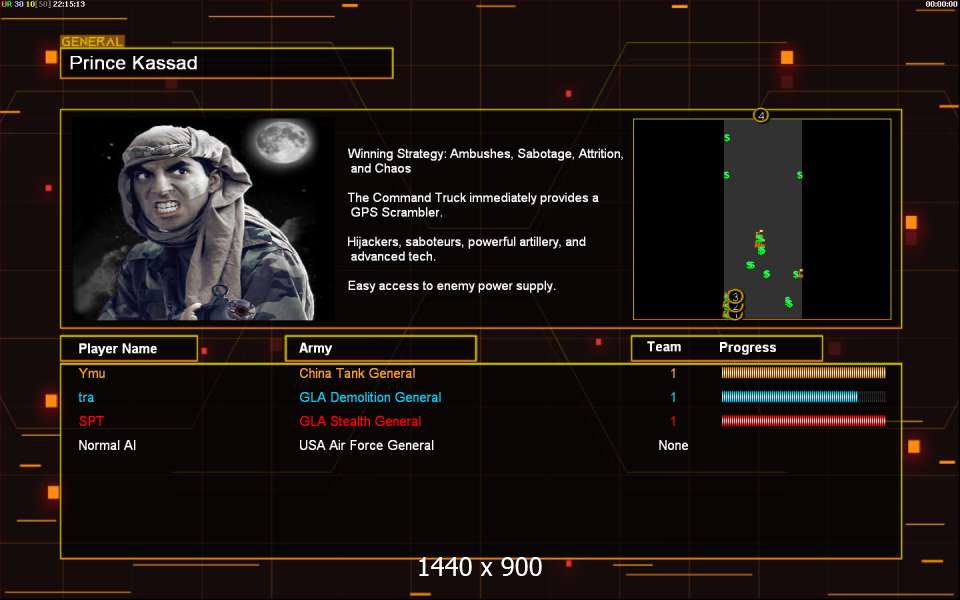
Task: Click GLA Demolition General army text
Action: [370, 397]
